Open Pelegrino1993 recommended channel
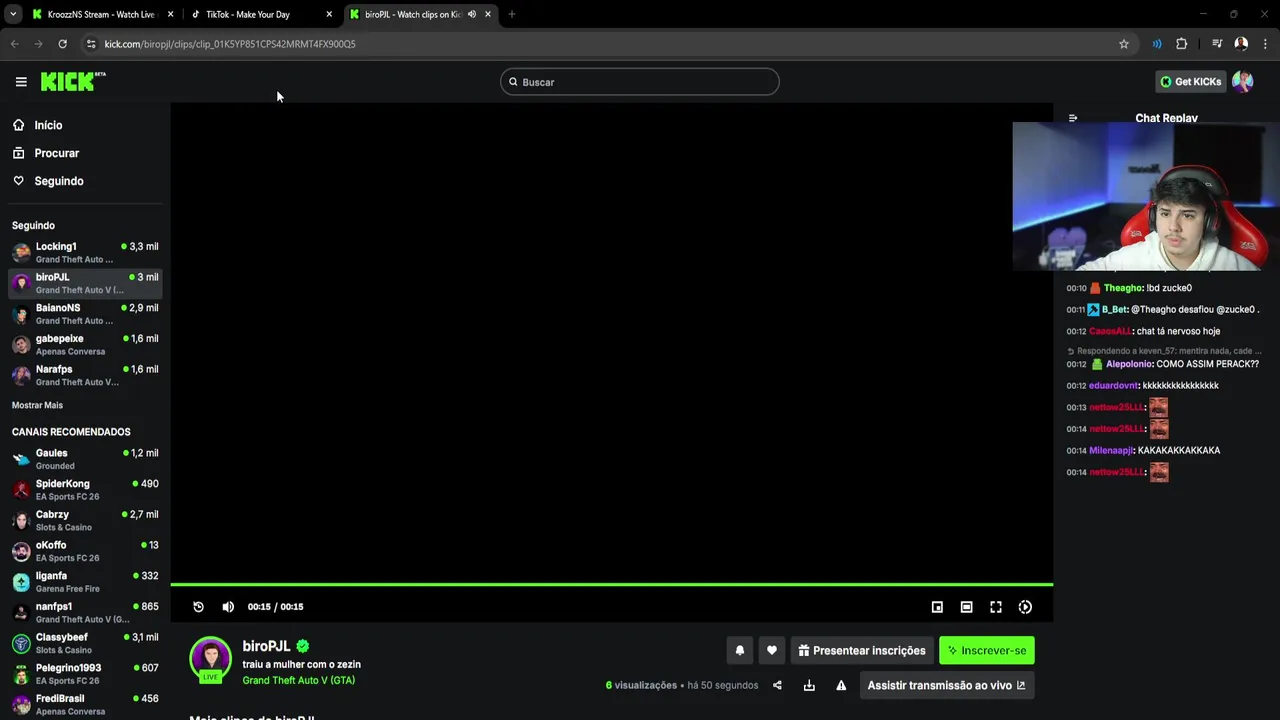 [85, 674]
